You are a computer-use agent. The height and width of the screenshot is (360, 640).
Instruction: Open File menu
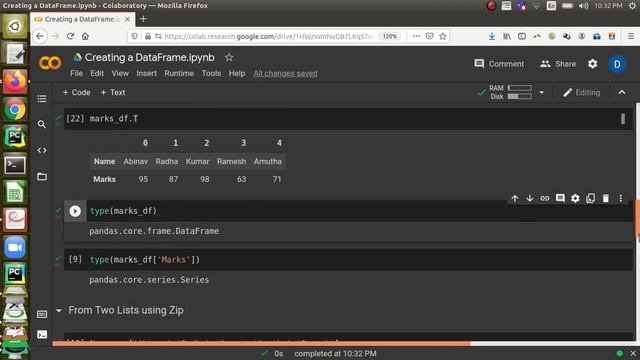pos(76,73)
